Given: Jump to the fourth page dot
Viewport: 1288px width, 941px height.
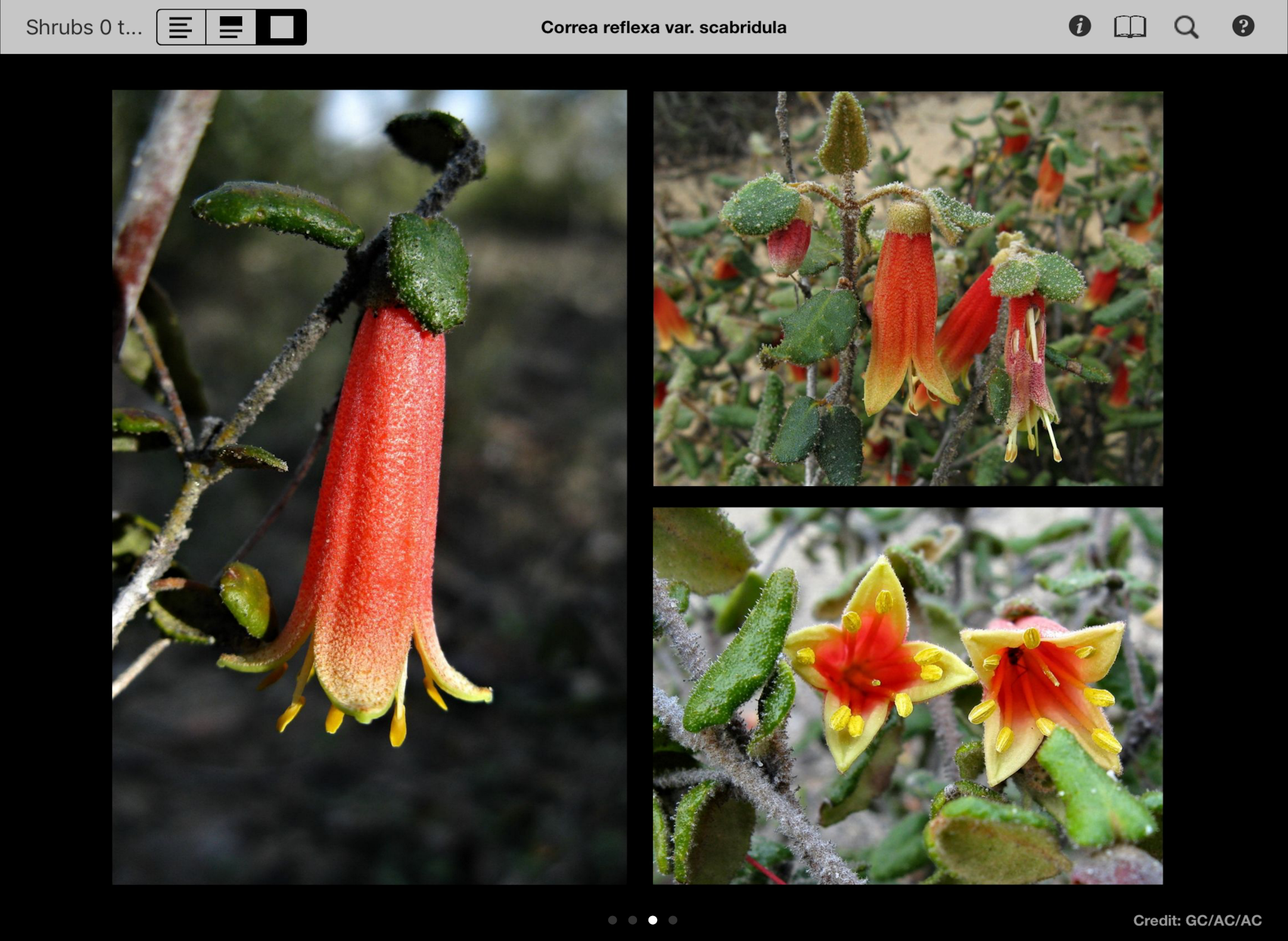Looking at the screenshot, I should (673, 920).
